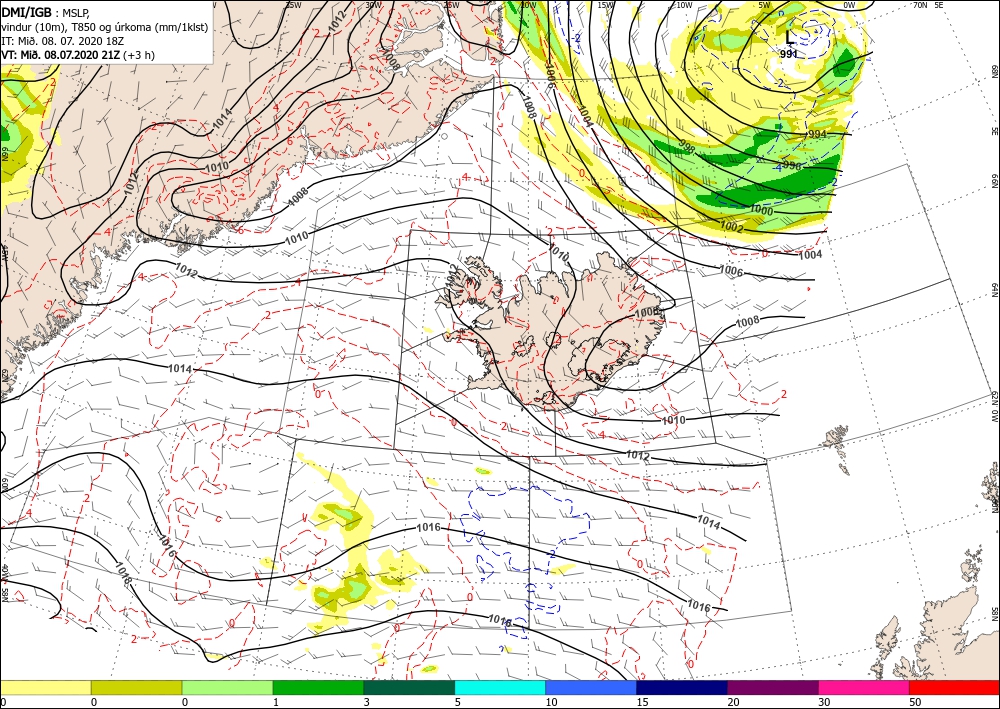Click the '35W' longitude label
Image resolution: width=1000 pixels, height=709 pixels.
click(x=293, y=5)
